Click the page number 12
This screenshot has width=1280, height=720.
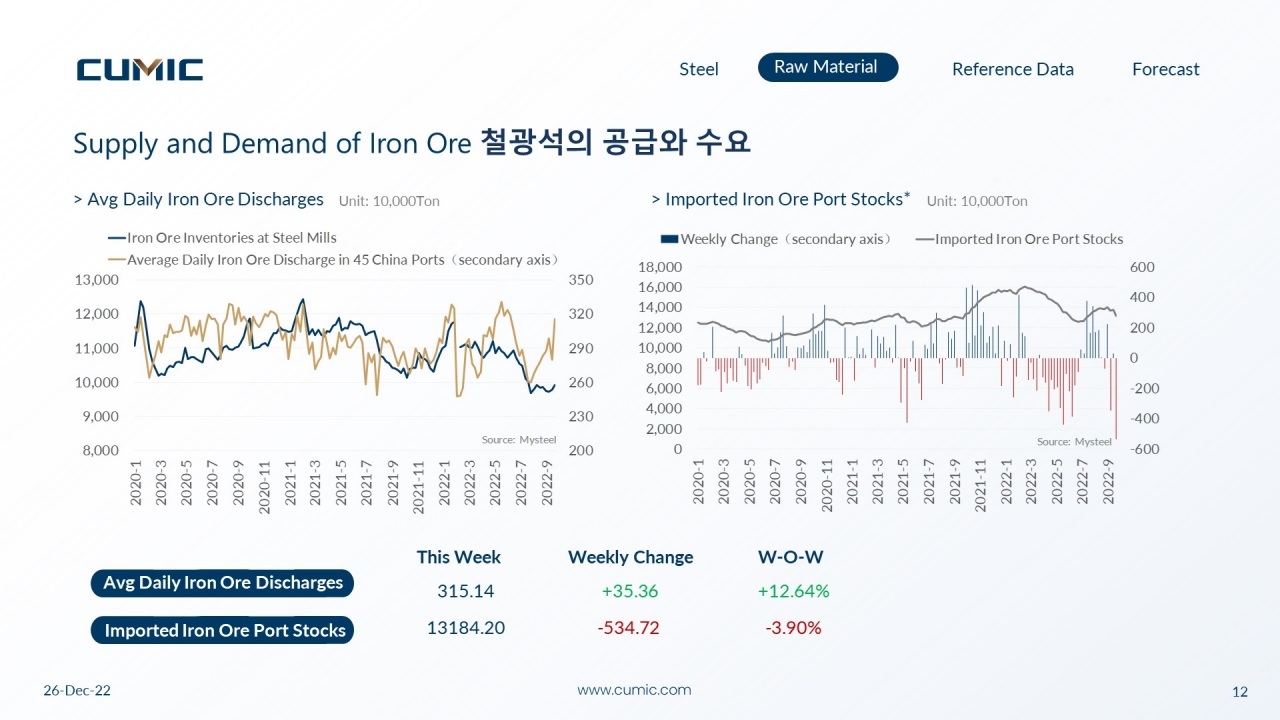click(1240, 692)
